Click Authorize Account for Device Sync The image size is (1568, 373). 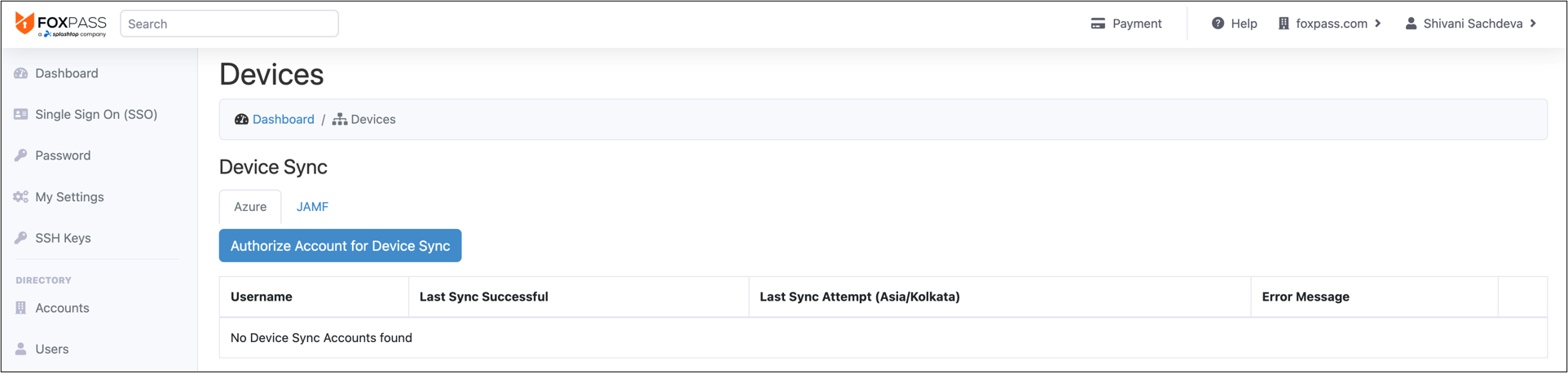(x=340, y=246)
